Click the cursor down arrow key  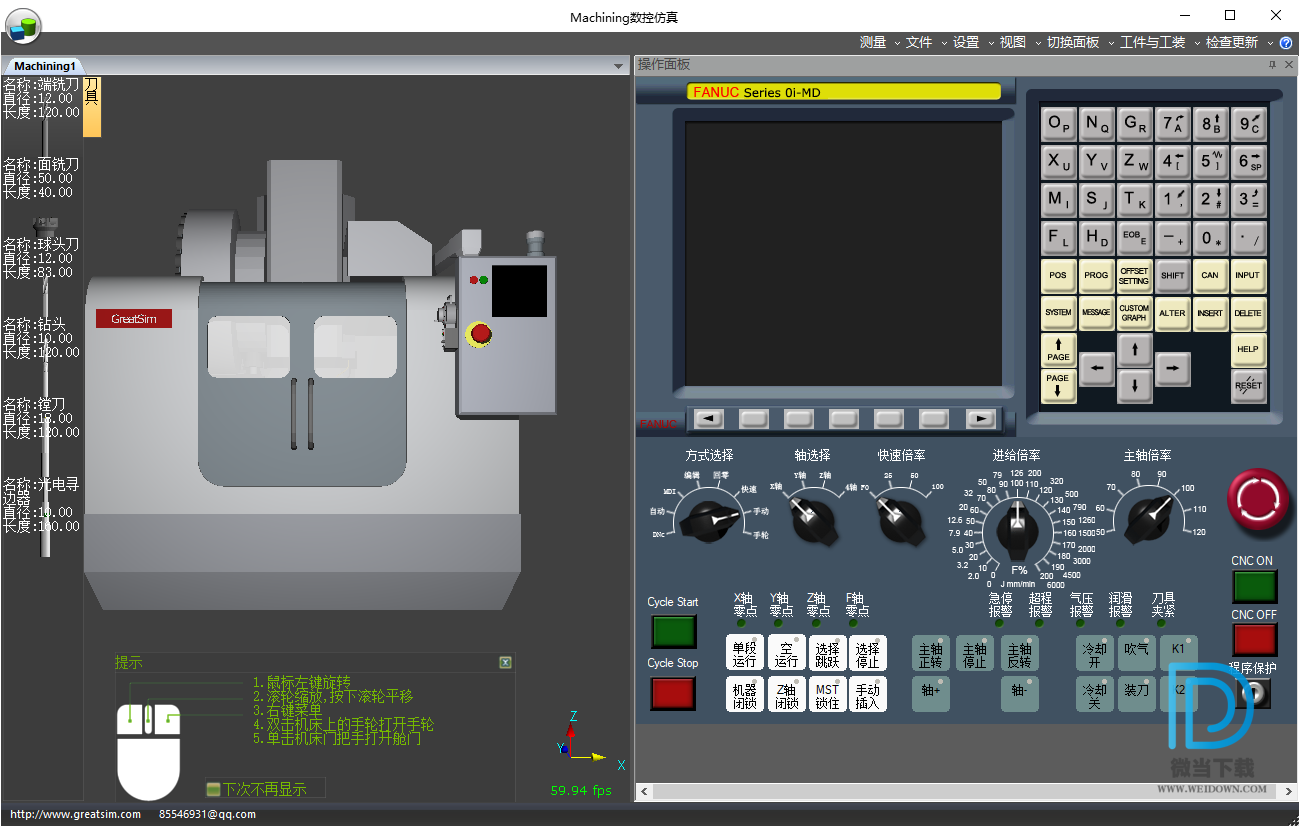(1134, 385)
